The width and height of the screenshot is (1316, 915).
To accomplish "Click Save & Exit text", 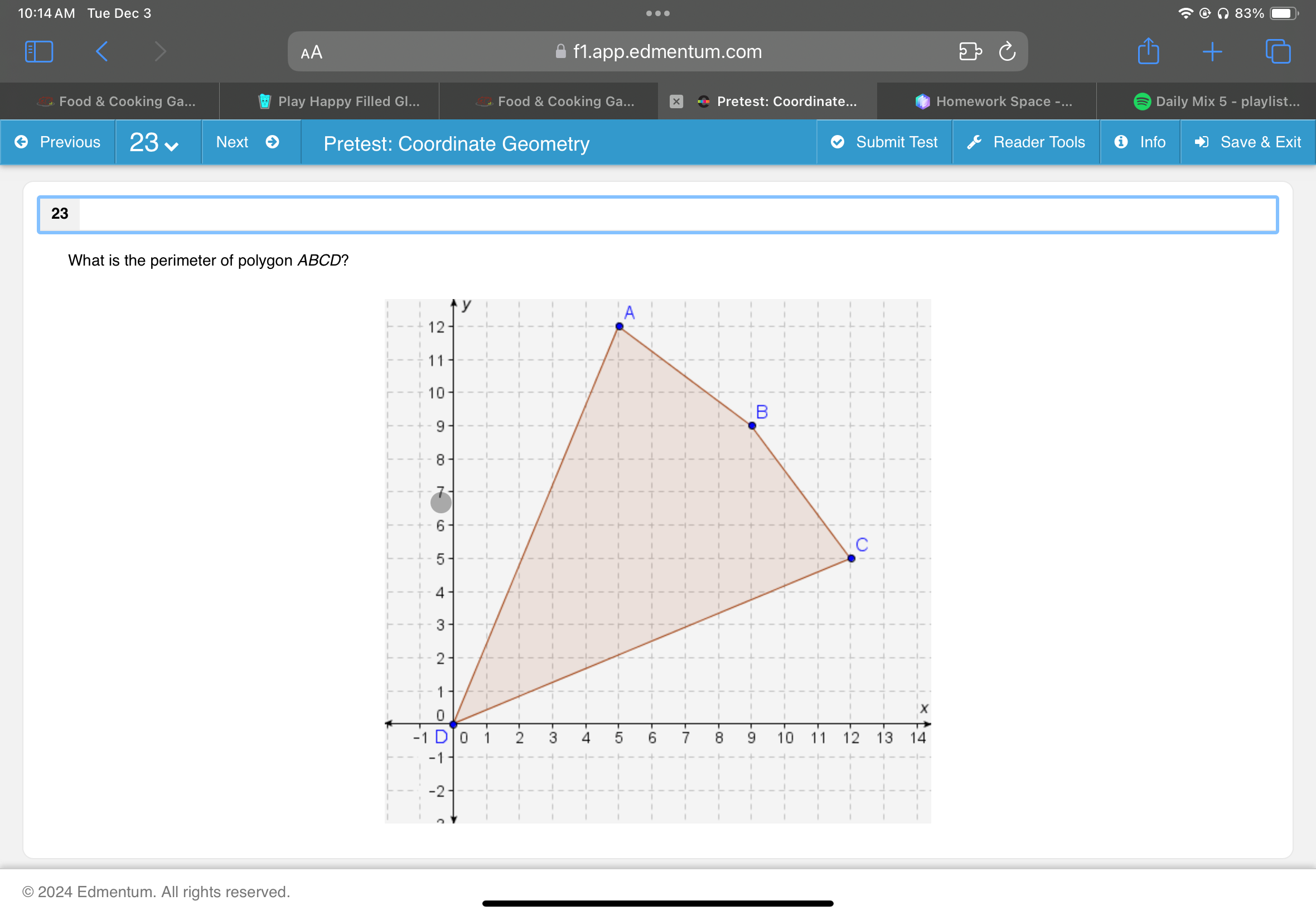I will point(1260,142).
